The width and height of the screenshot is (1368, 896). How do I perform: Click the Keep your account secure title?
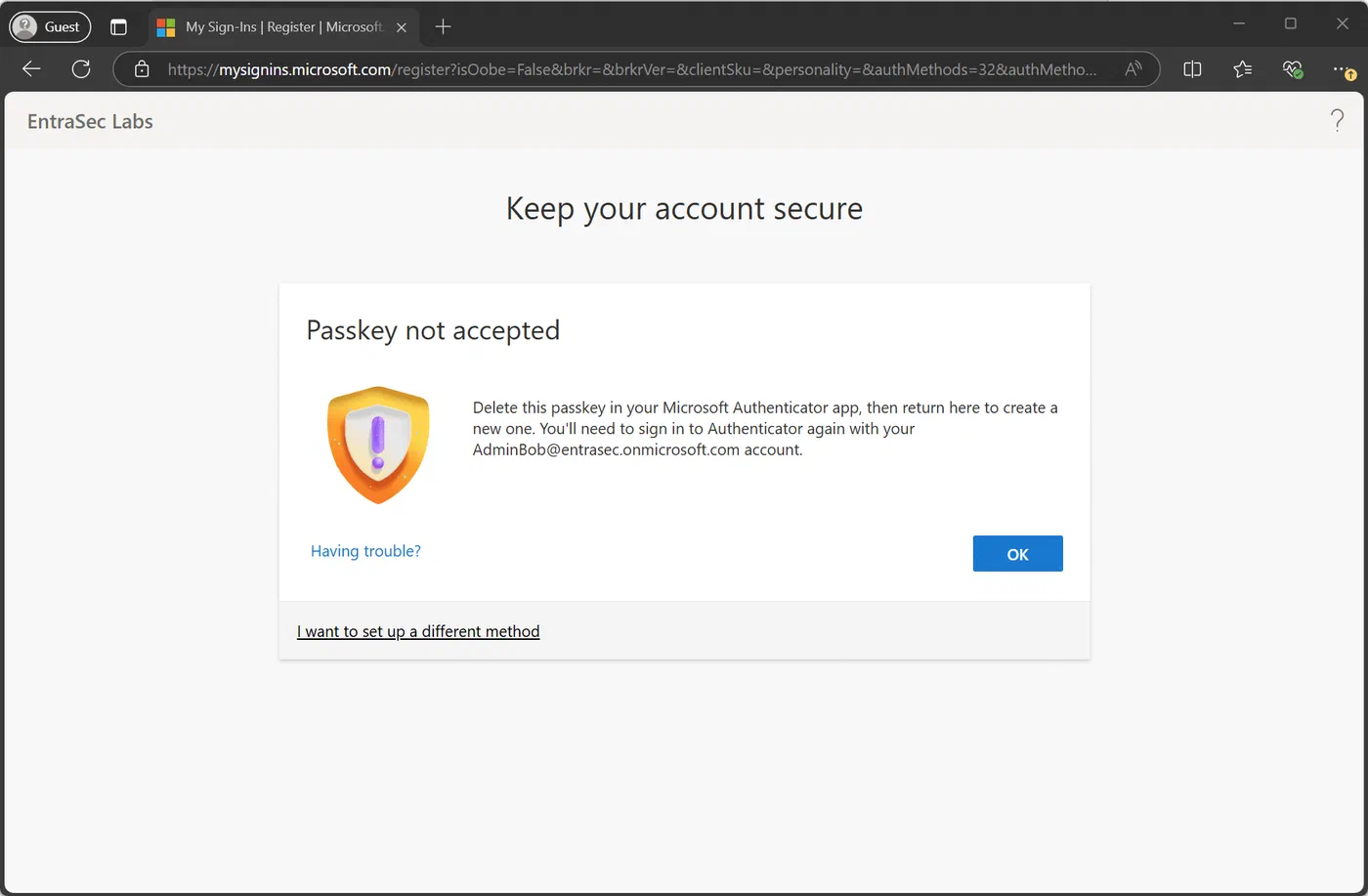[x=684, y=209]
